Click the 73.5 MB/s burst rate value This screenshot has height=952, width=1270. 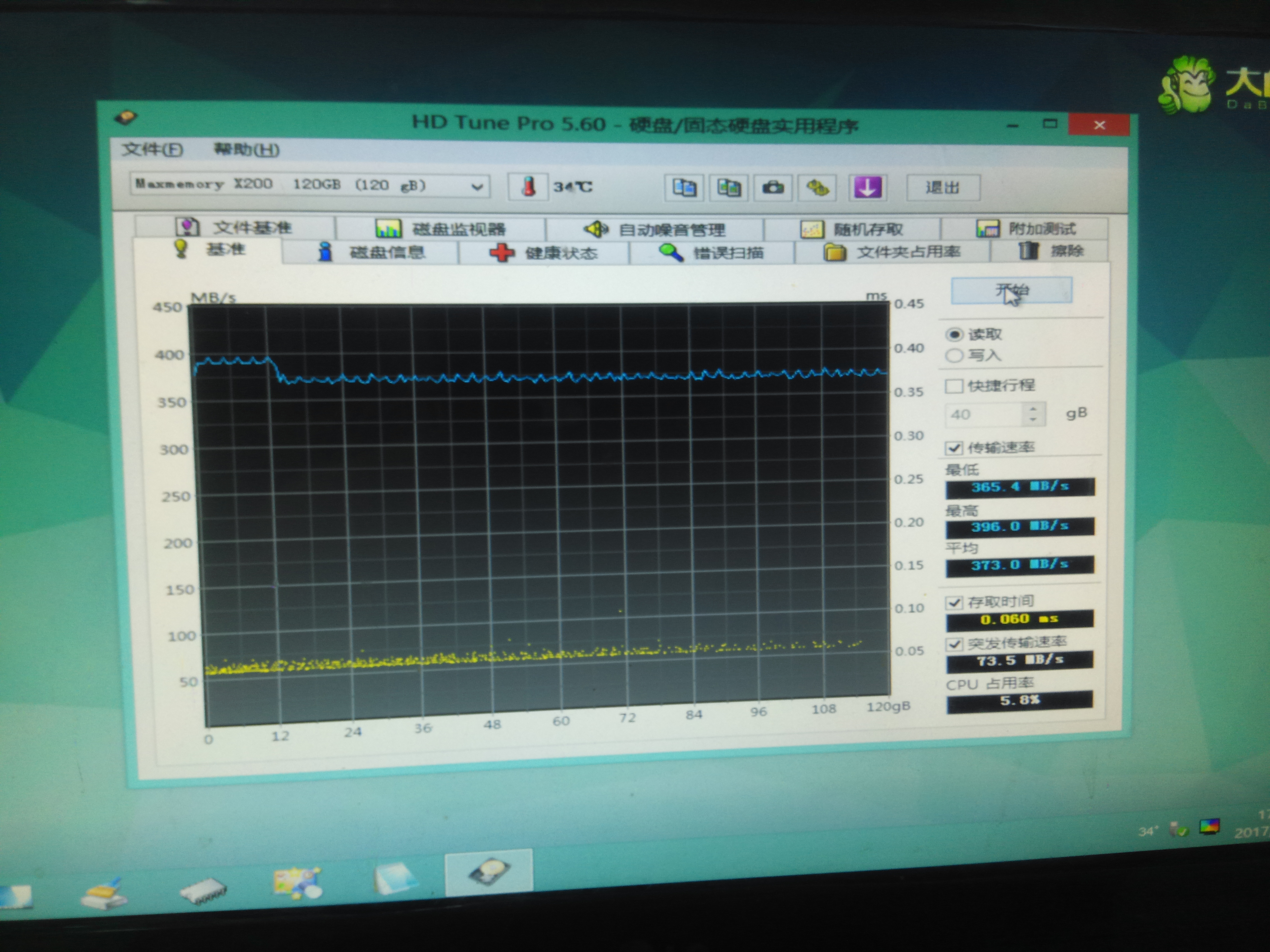[x=1020, y=661]
